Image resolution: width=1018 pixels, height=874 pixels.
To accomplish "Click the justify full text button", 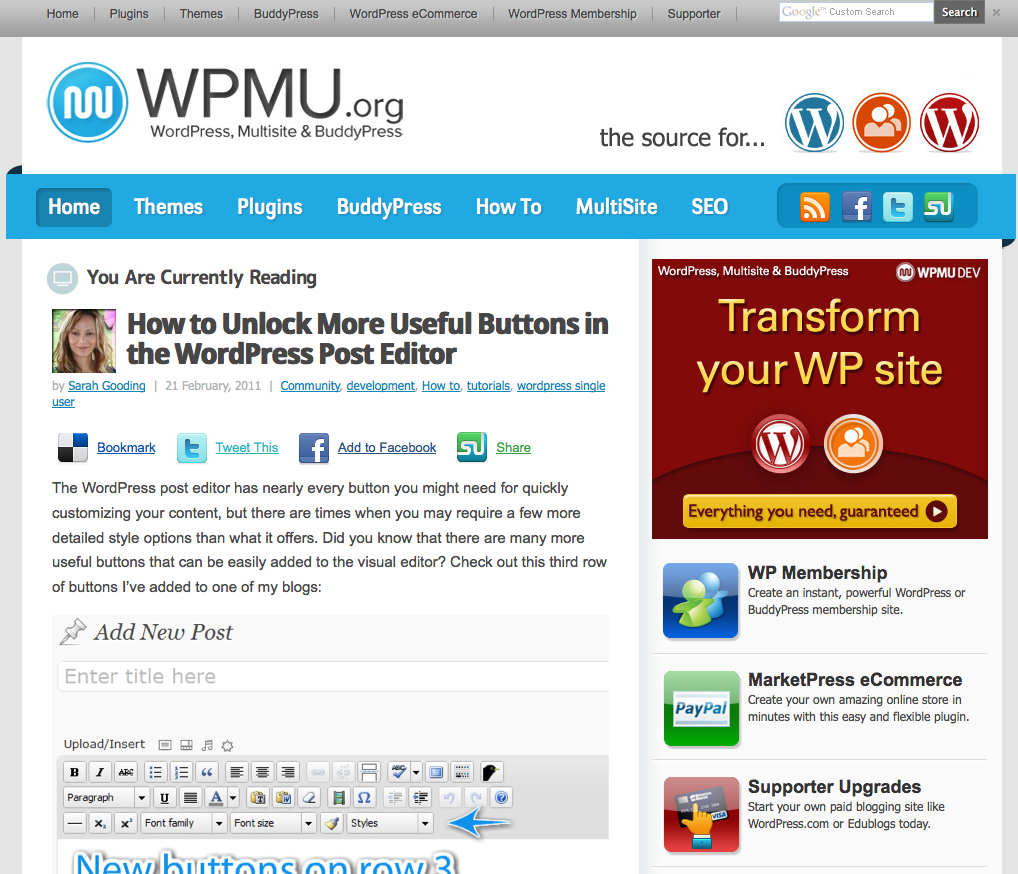I will pos(190,797).
